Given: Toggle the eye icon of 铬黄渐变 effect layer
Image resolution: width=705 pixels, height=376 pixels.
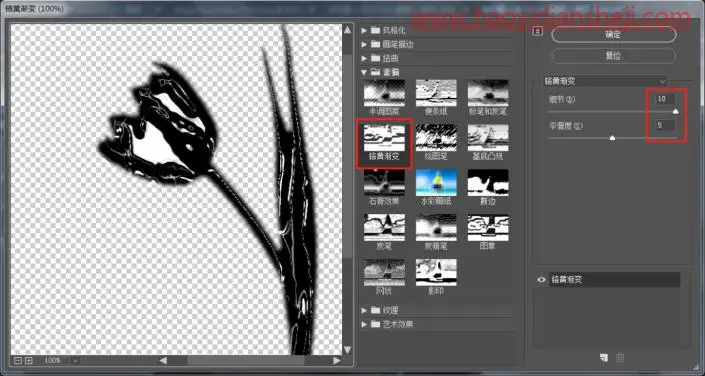Looking at the screenshot, I should [541, 279].
